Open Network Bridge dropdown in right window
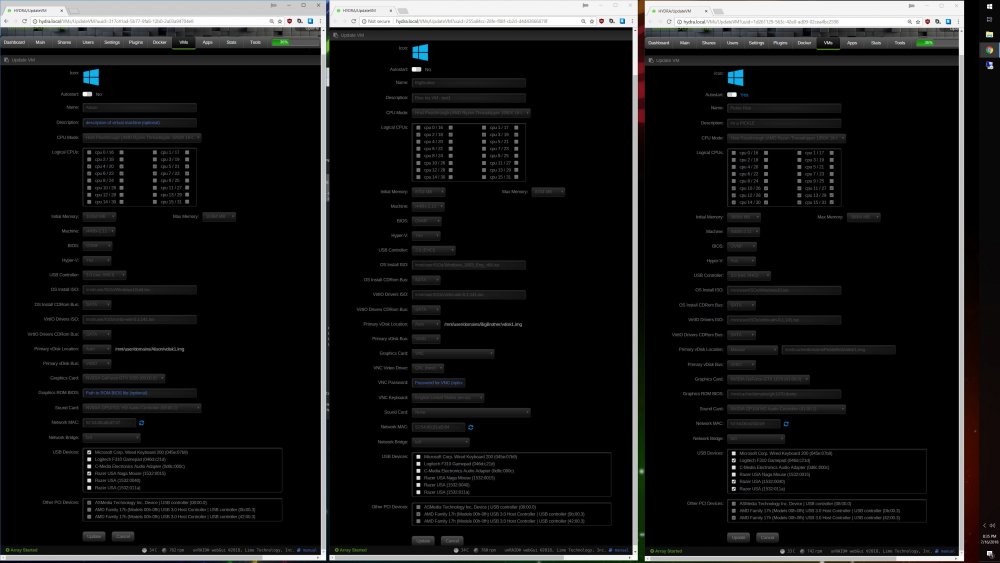Viewport: 1000px width, 563px height. [756, 439]
